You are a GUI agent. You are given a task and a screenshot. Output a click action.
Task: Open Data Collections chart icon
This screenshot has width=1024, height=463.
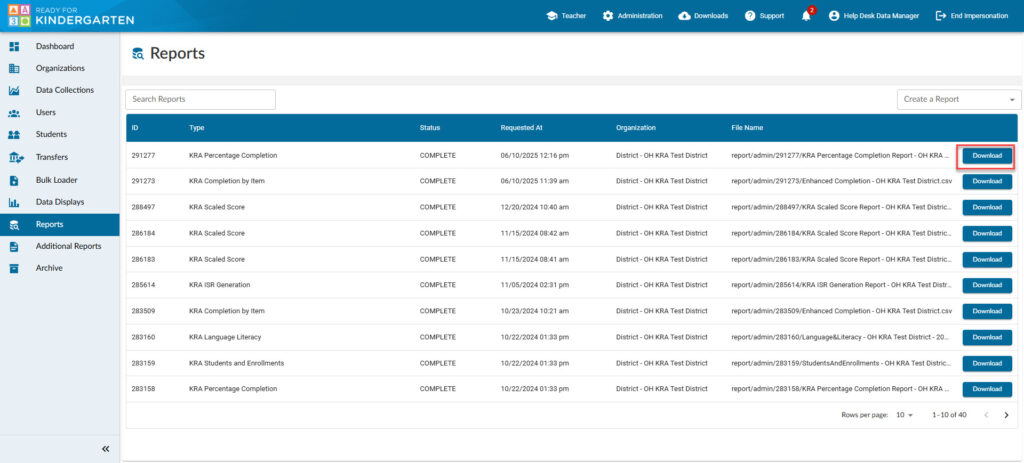(14, 91)
